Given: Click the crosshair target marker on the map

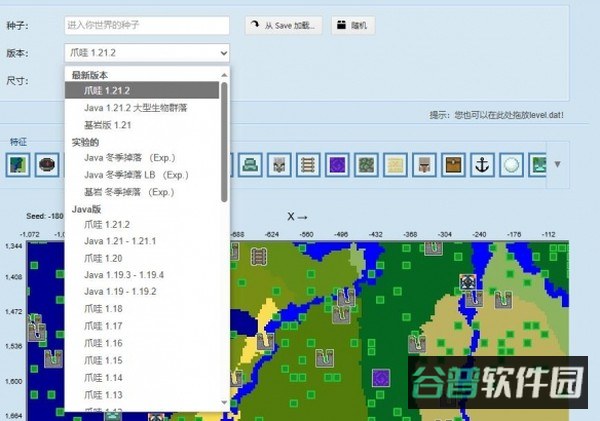Looking at the screenshot, I should tap(468, 282).
